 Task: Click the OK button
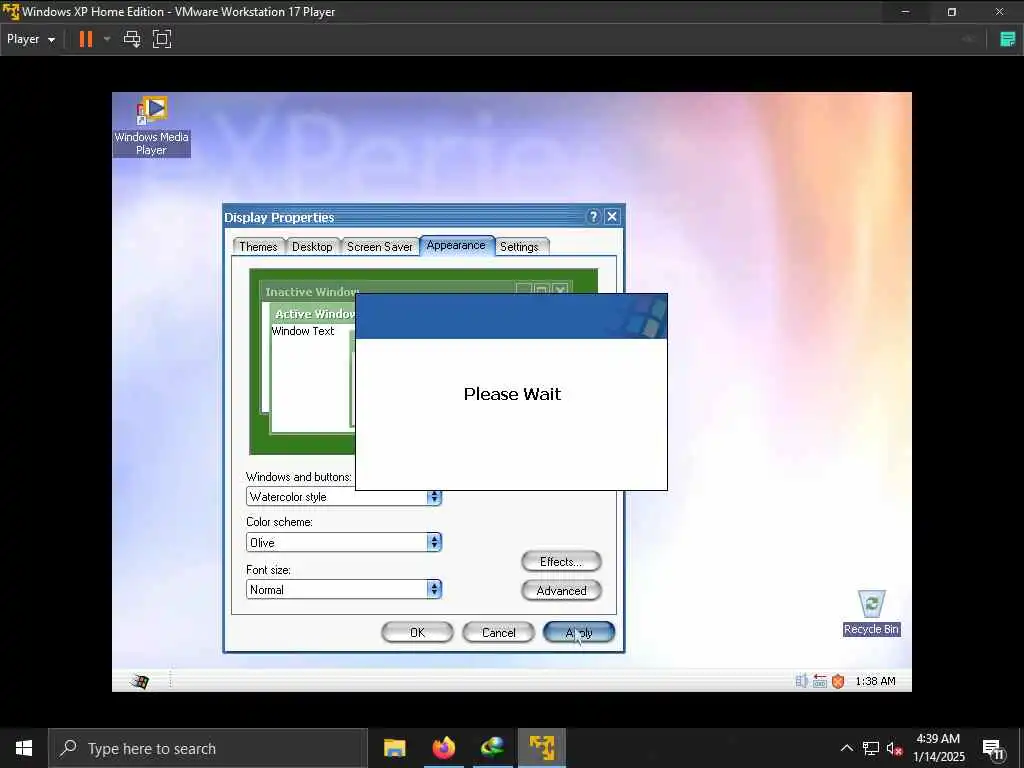pos(417,632)
